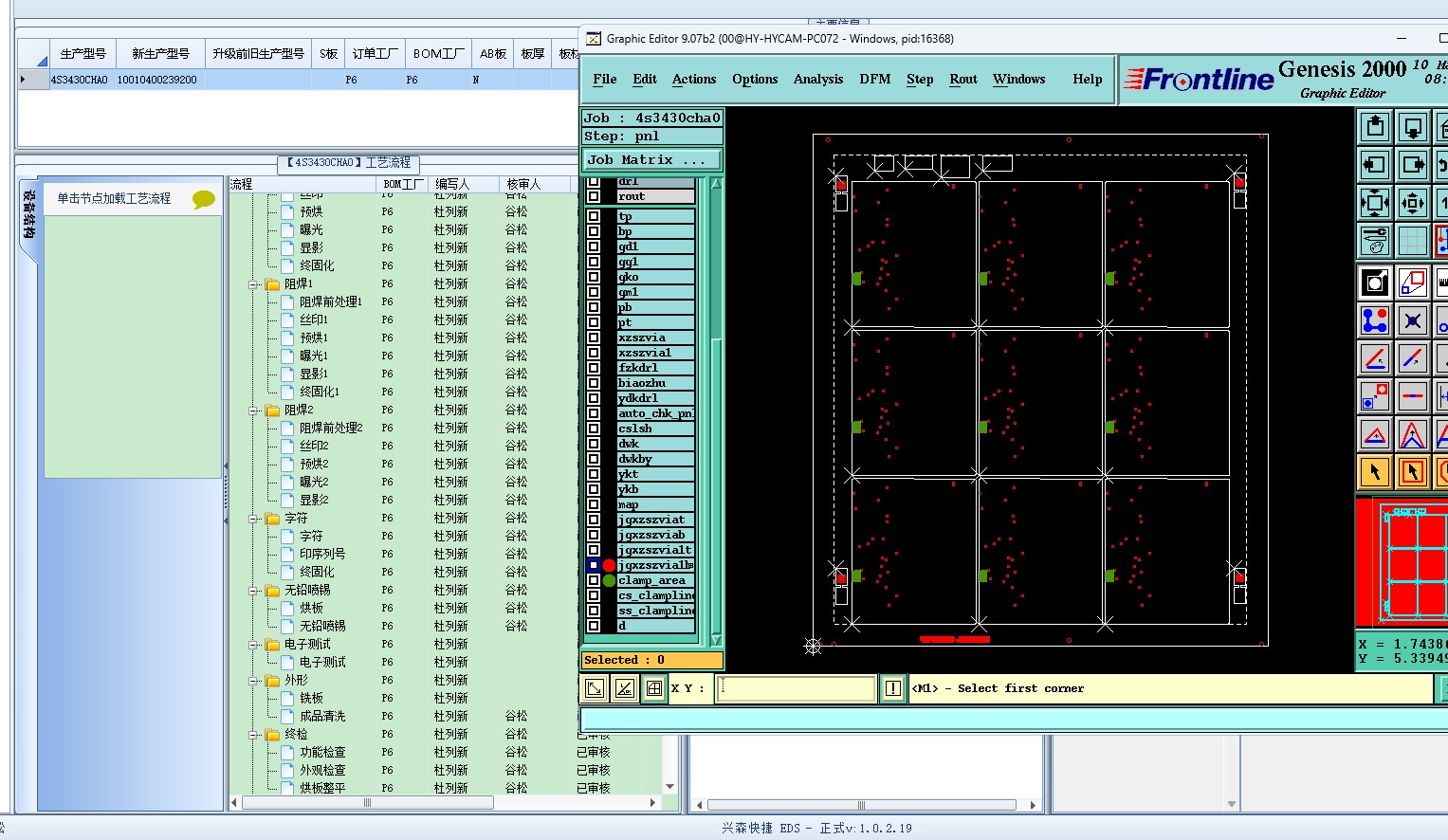Collapse the 无铅喷锡 tree folder
1448x840 pixels.
(x=254, y=591)
